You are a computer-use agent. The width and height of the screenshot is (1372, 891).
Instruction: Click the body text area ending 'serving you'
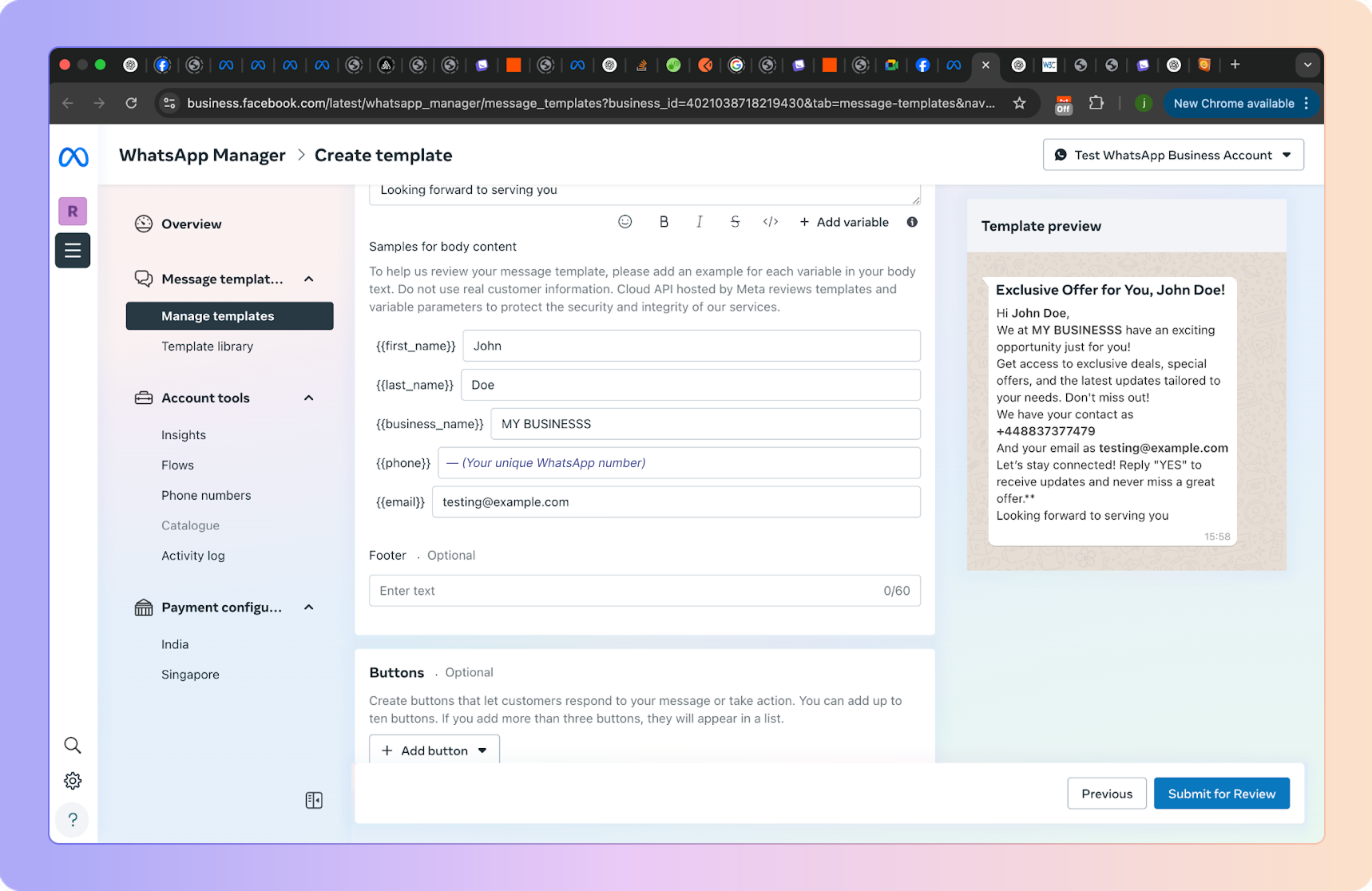(644, 193)
